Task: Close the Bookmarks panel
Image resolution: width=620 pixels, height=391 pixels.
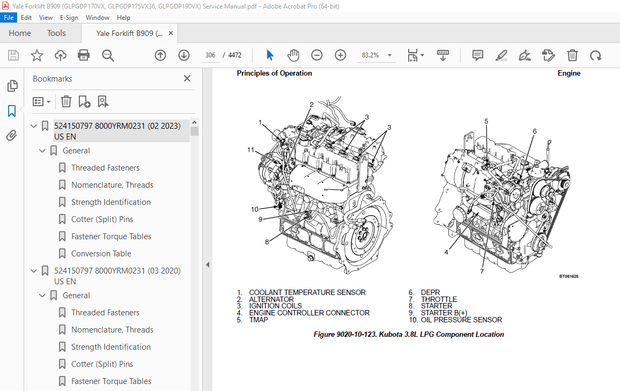Action: 187,78
